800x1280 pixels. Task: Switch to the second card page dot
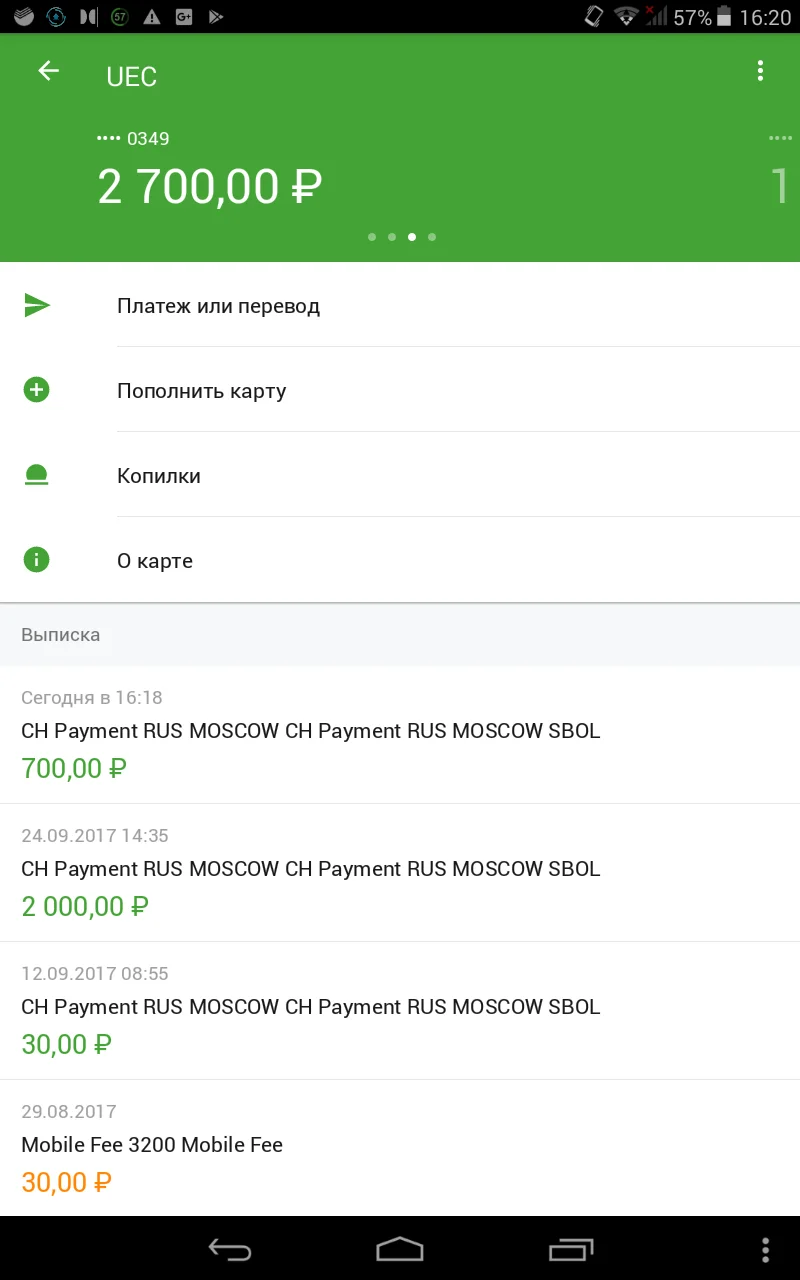(392, 237)
